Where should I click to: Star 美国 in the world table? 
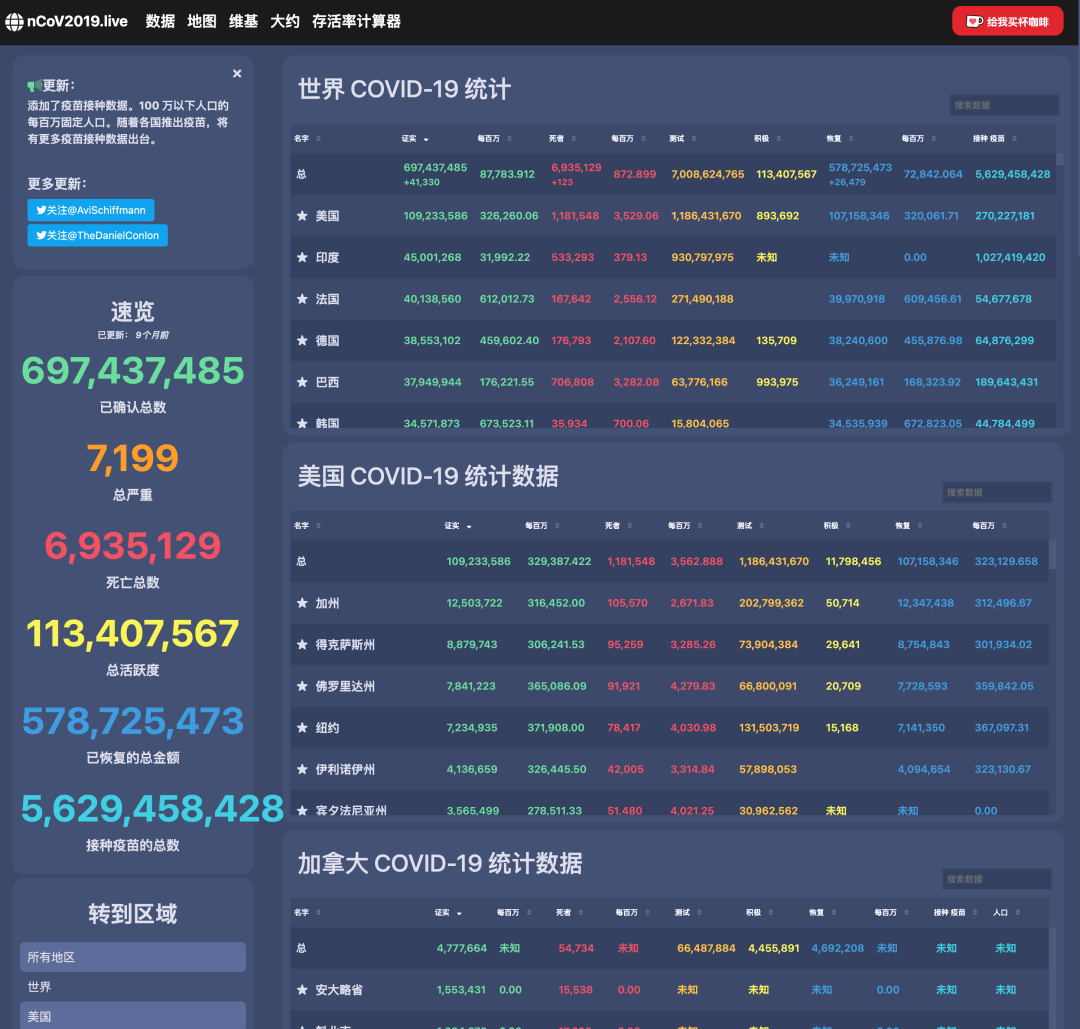tap(302, 216)
